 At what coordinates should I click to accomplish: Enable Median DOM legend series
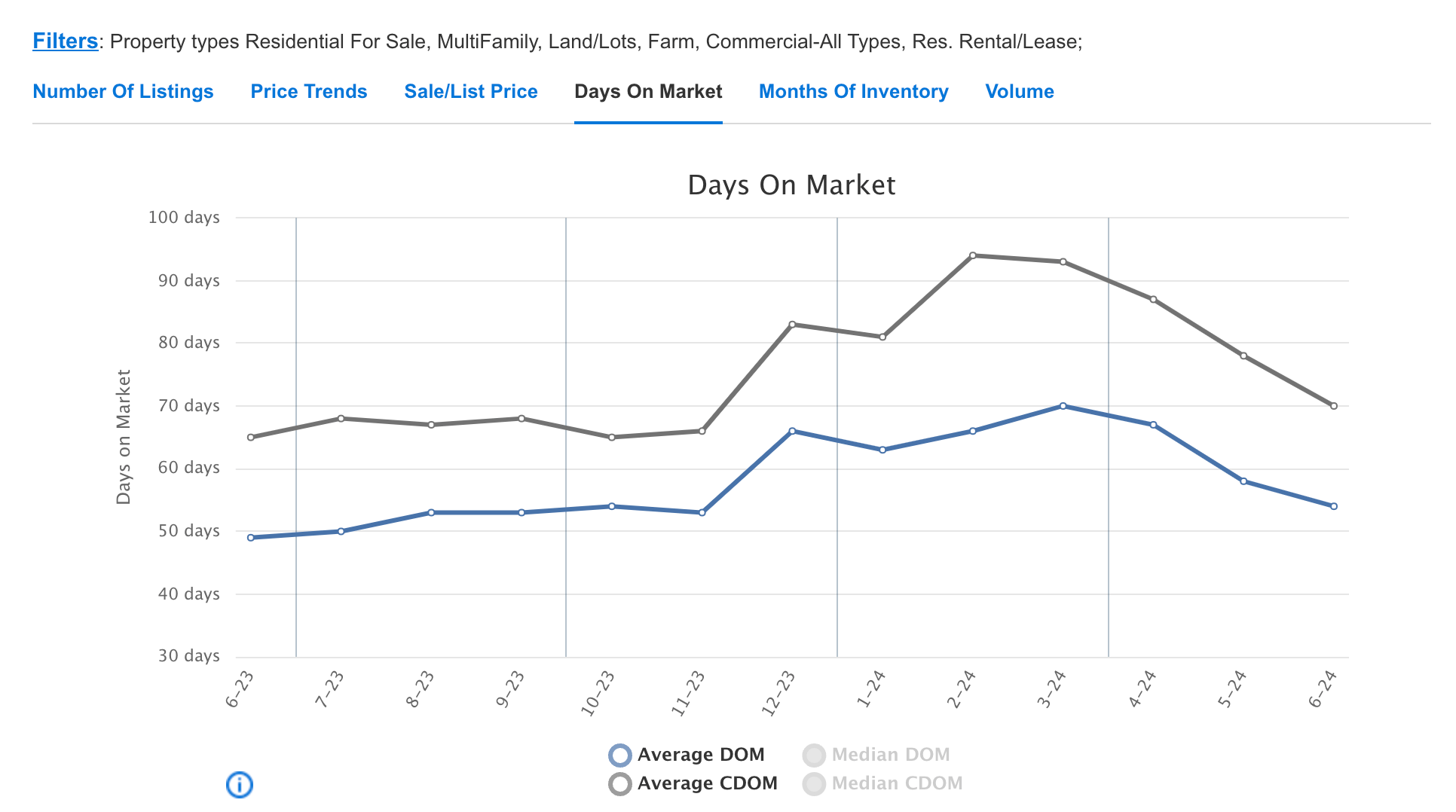point(876,755)
